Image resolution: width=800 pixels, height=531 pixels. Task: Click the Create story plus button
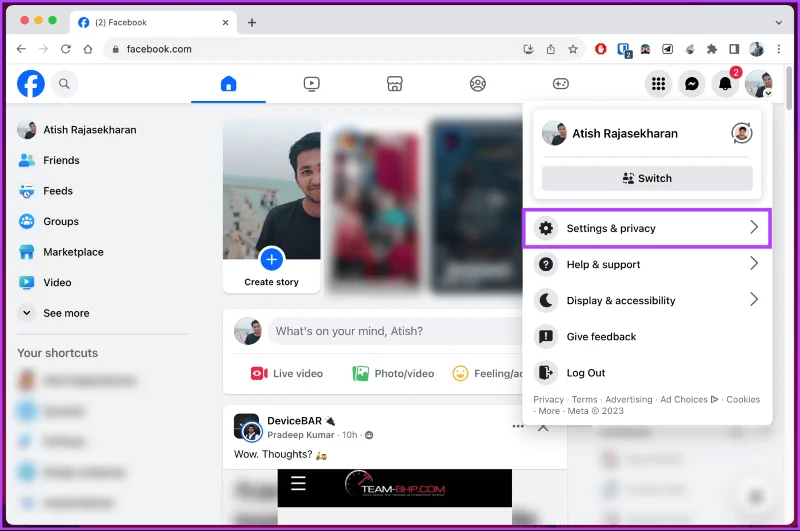tap(271, 260)
